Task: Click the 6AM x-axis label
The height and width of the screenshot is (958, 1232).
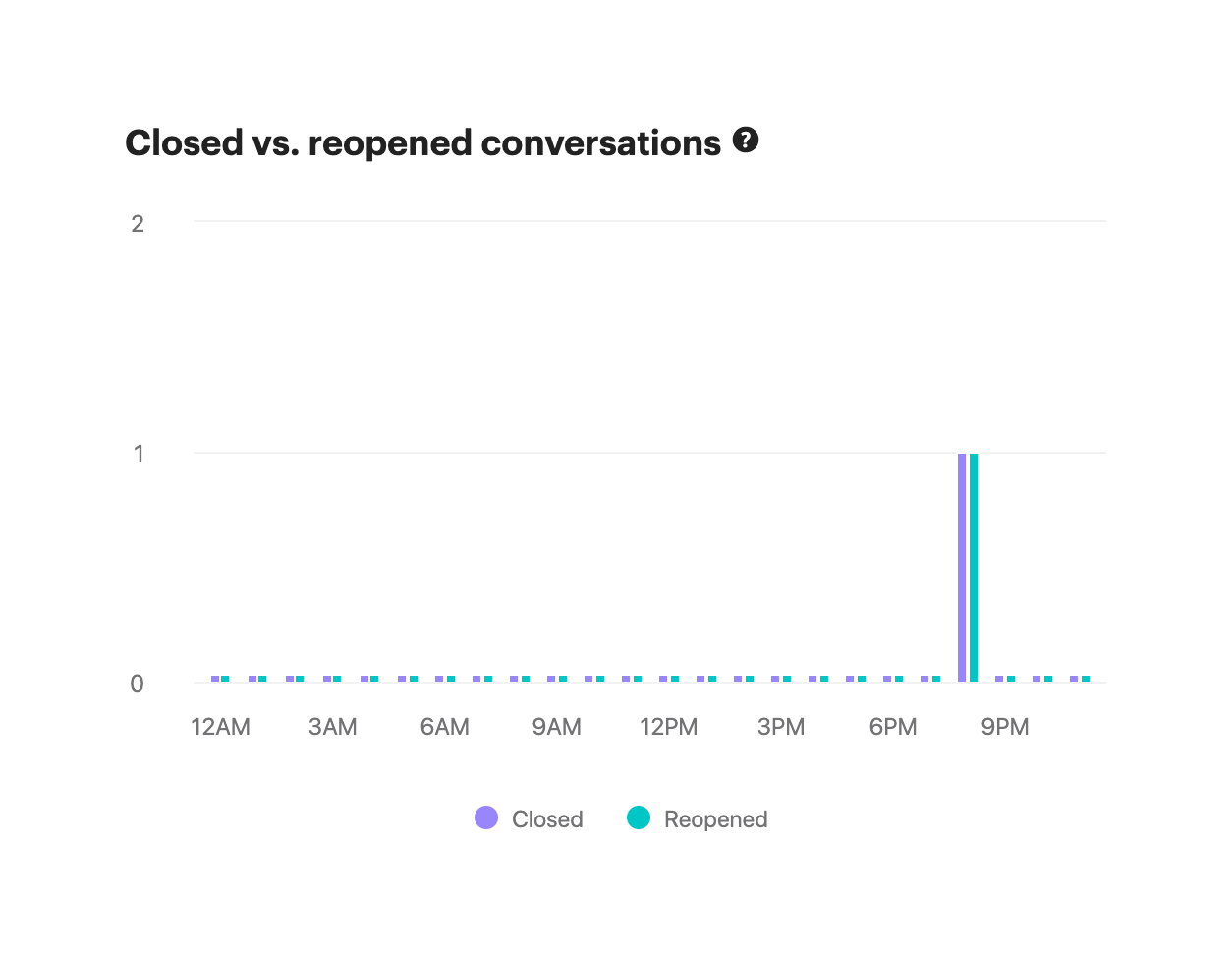Action: [445, 727]
